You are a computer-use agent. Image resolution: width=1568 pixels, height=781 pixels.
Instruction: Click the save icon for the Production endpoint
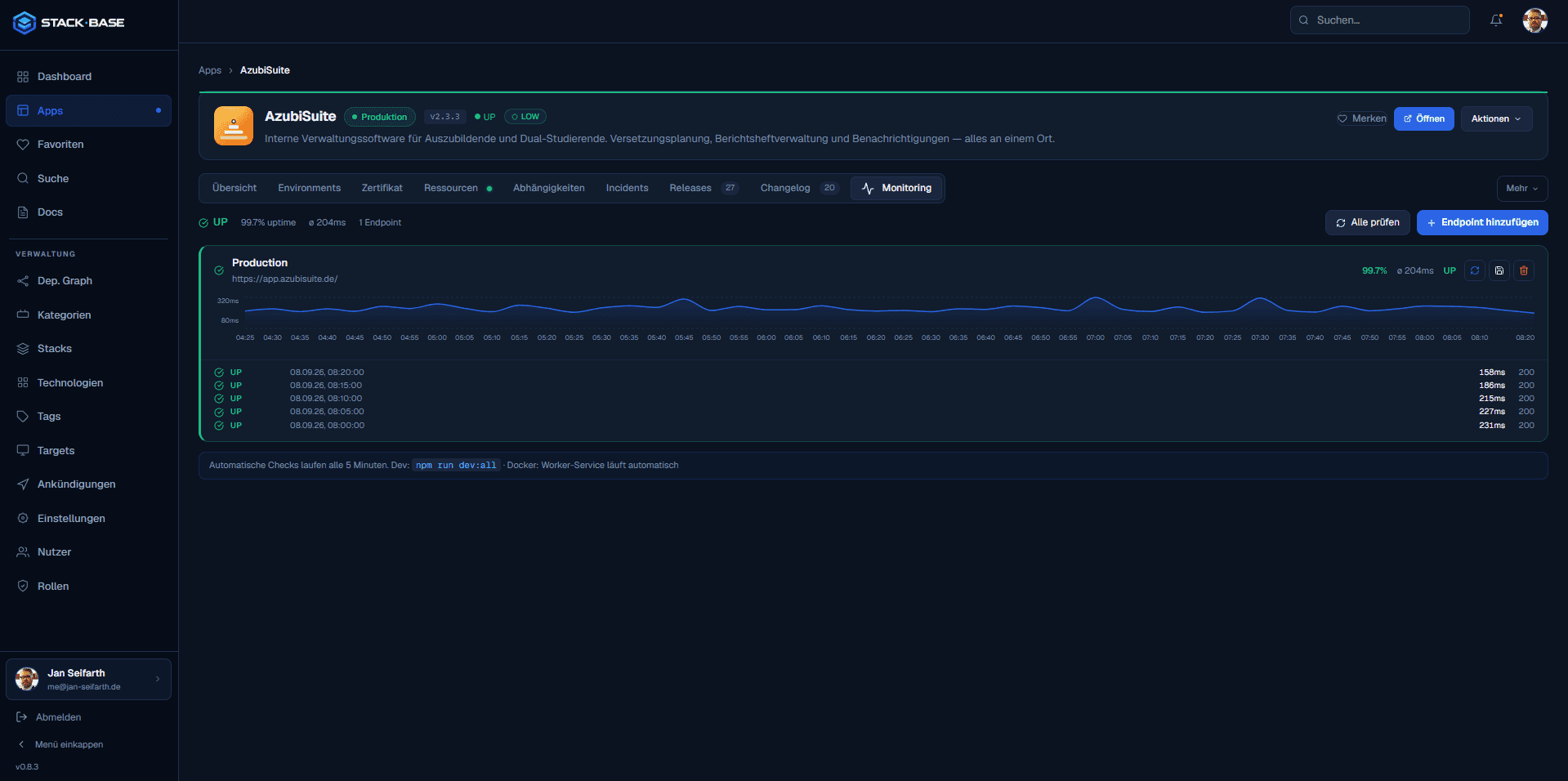pos(1499,270)
